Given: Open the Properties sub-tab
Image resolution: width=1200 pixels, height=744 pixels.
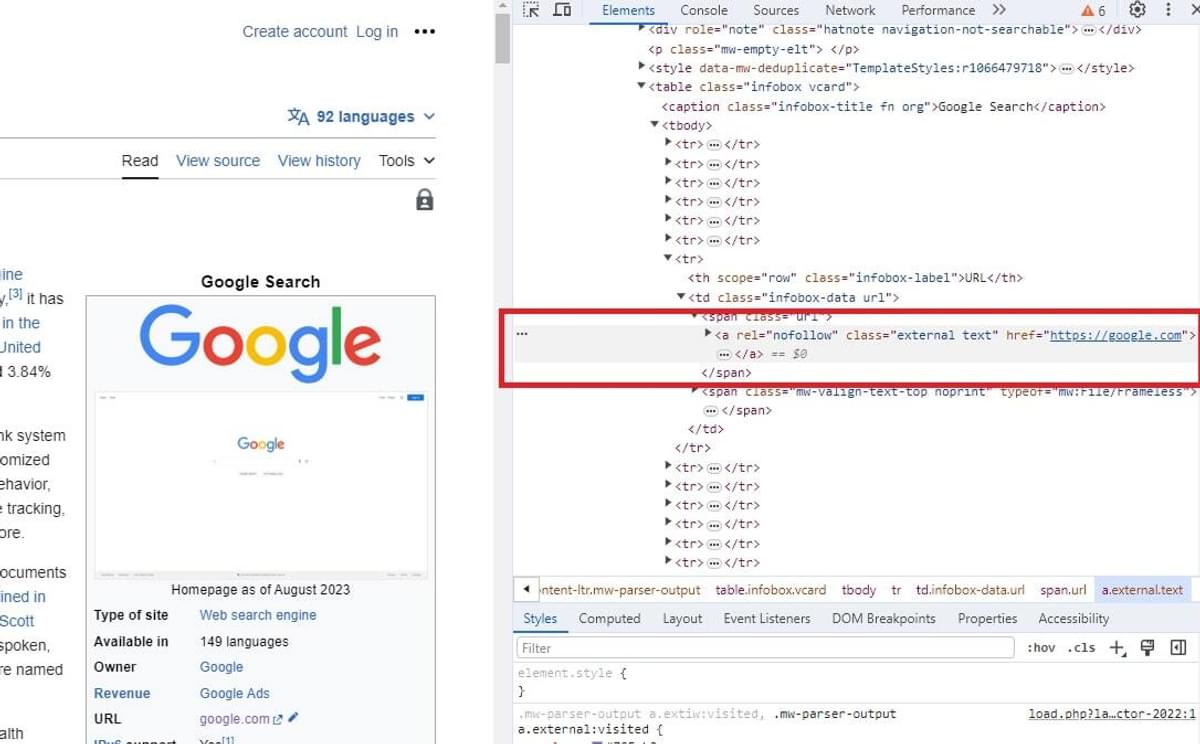Looking at the screenshot, I should [987, 618].
